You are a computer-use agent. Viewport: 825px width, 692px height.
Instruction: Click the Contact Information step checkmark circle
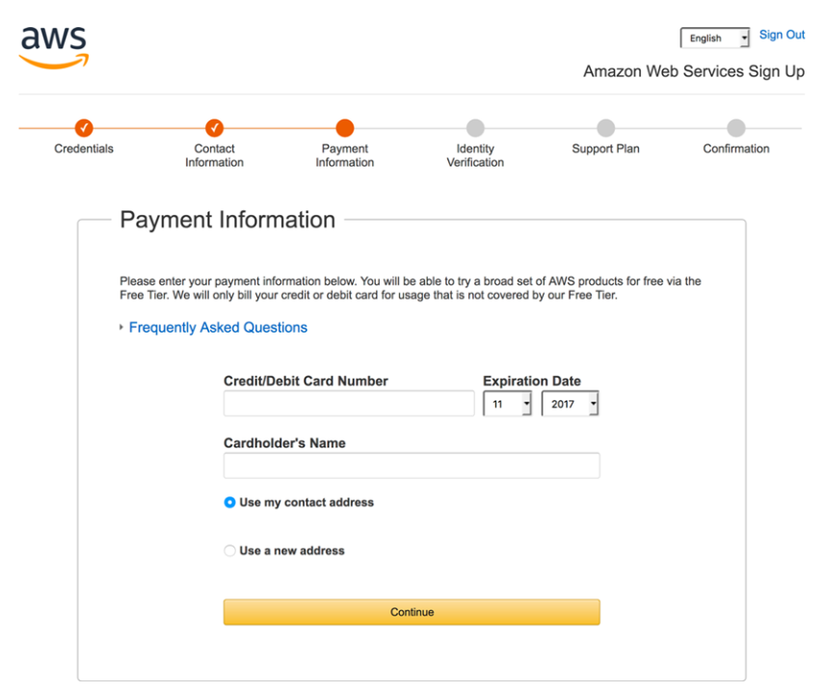[214, 128]
